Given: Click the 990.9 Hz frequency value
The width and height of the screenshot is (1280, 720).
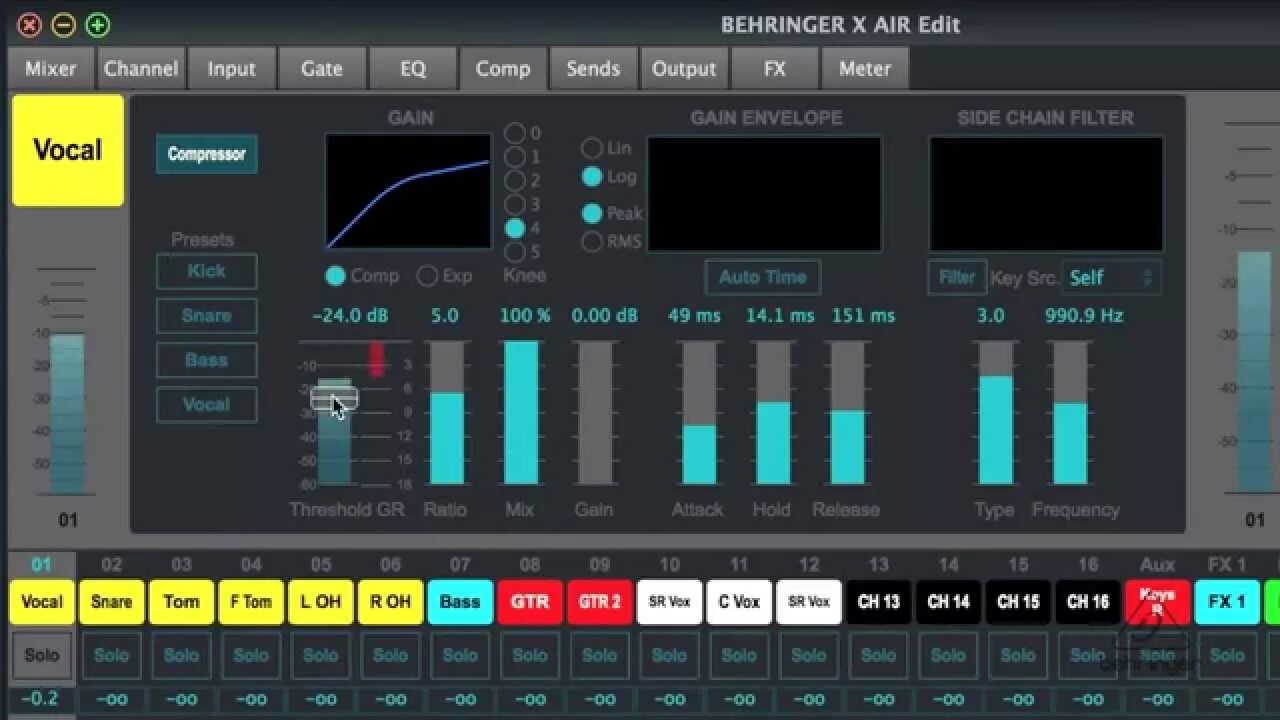Looking at the screenshot, I should [1084, 316].
